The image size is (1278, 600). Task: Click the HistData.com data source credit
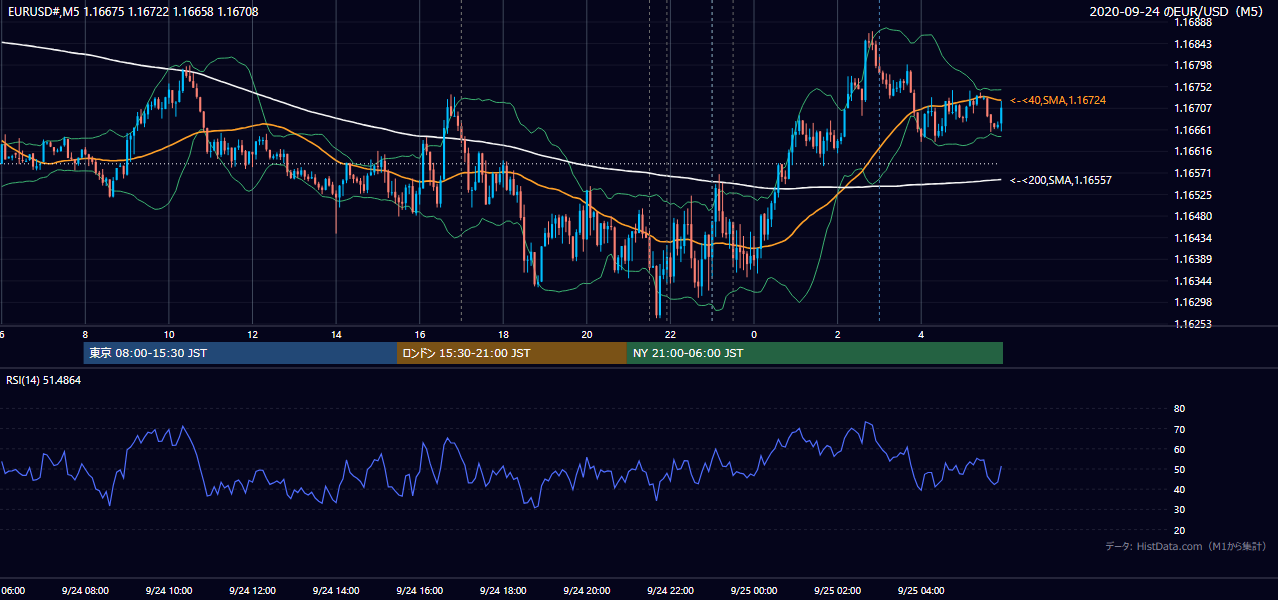tap(1185, 546)
